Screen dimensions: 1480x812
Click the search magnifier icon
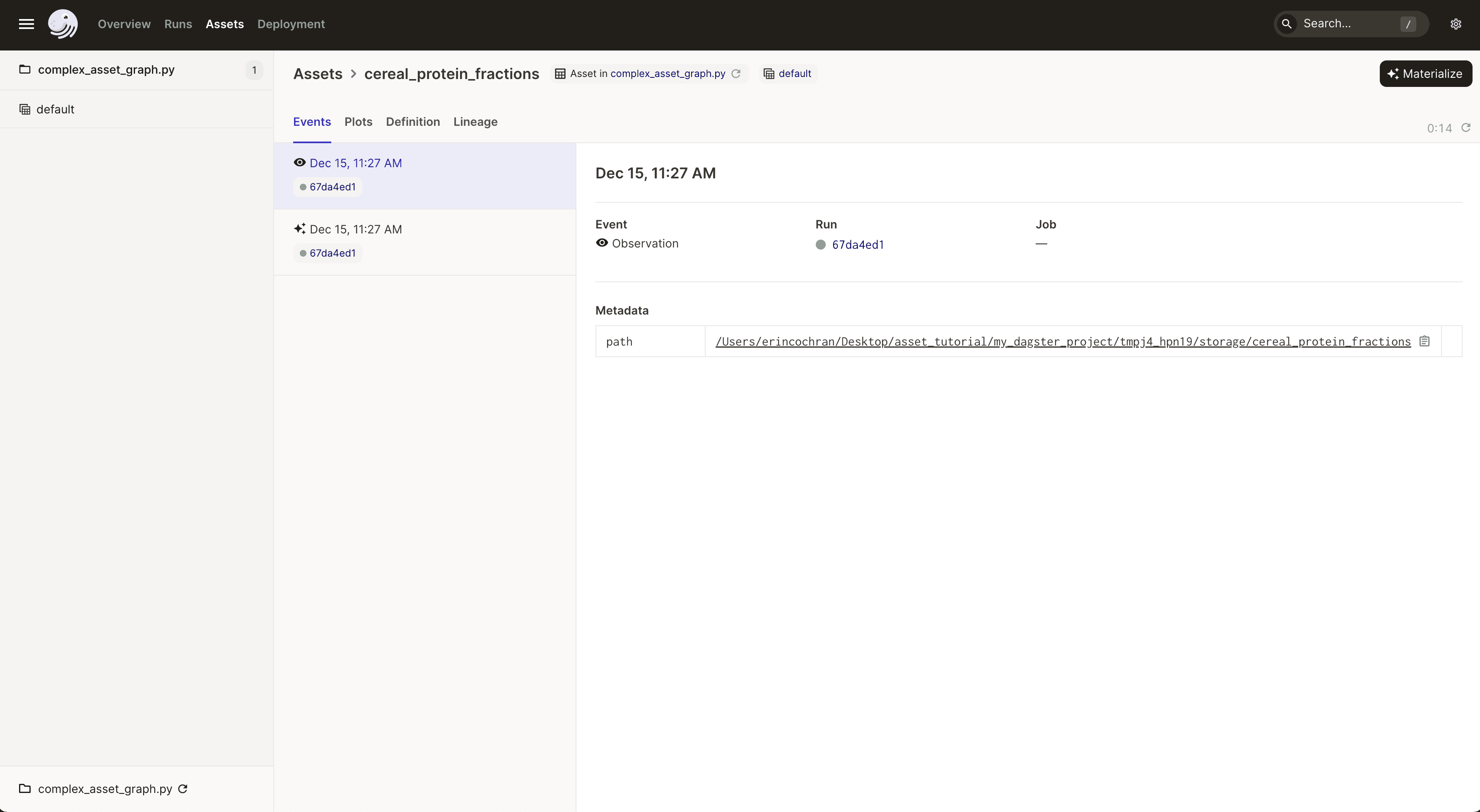tap(1287, 24)
